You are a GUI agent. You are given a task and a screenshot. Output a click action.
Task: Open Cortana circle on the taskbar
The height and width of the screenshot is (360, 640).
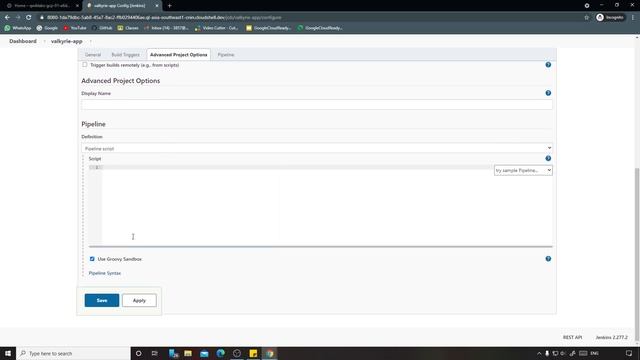[138, 353]
